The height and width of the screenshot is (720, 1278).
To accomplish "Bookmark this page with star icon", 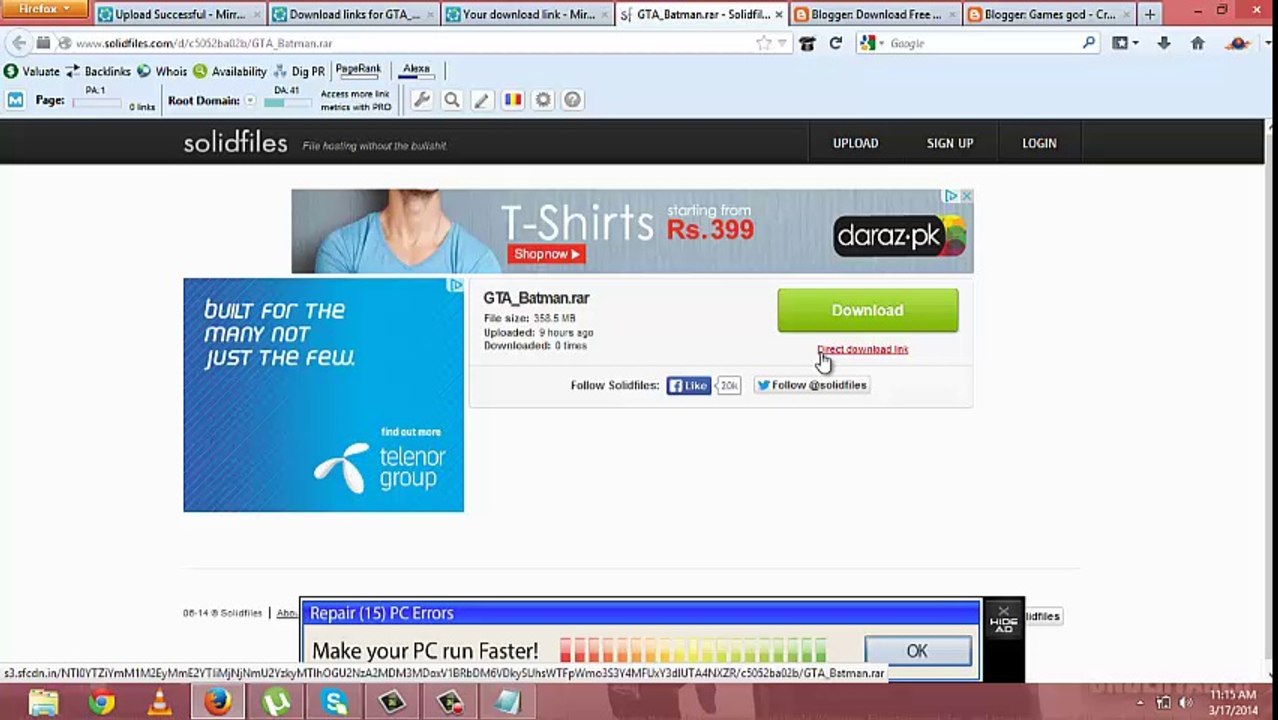I will [764, 43].
